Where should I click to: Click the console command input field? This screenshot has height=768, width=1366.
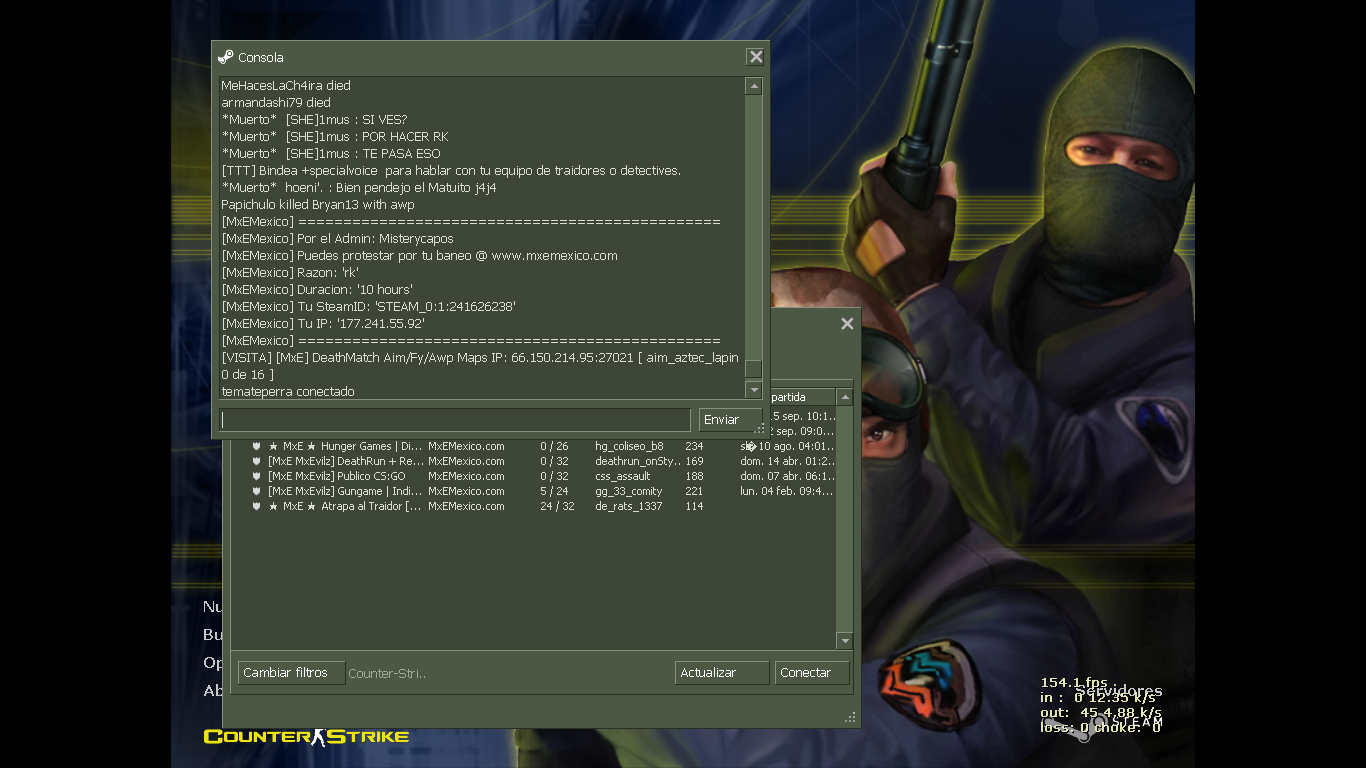click(x=455, y=420)
